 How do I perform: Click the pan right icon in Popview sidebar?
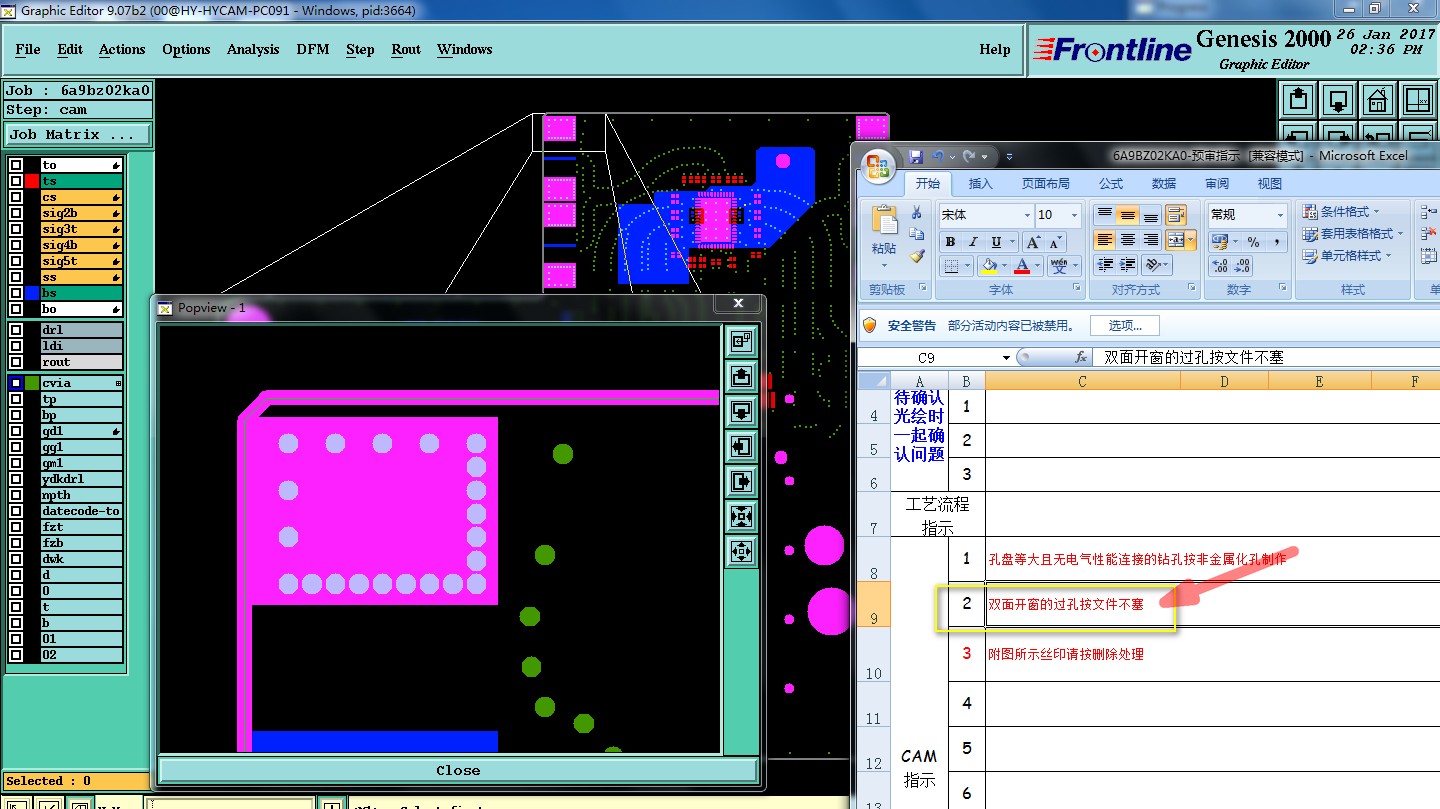click(x=741, y=481)
